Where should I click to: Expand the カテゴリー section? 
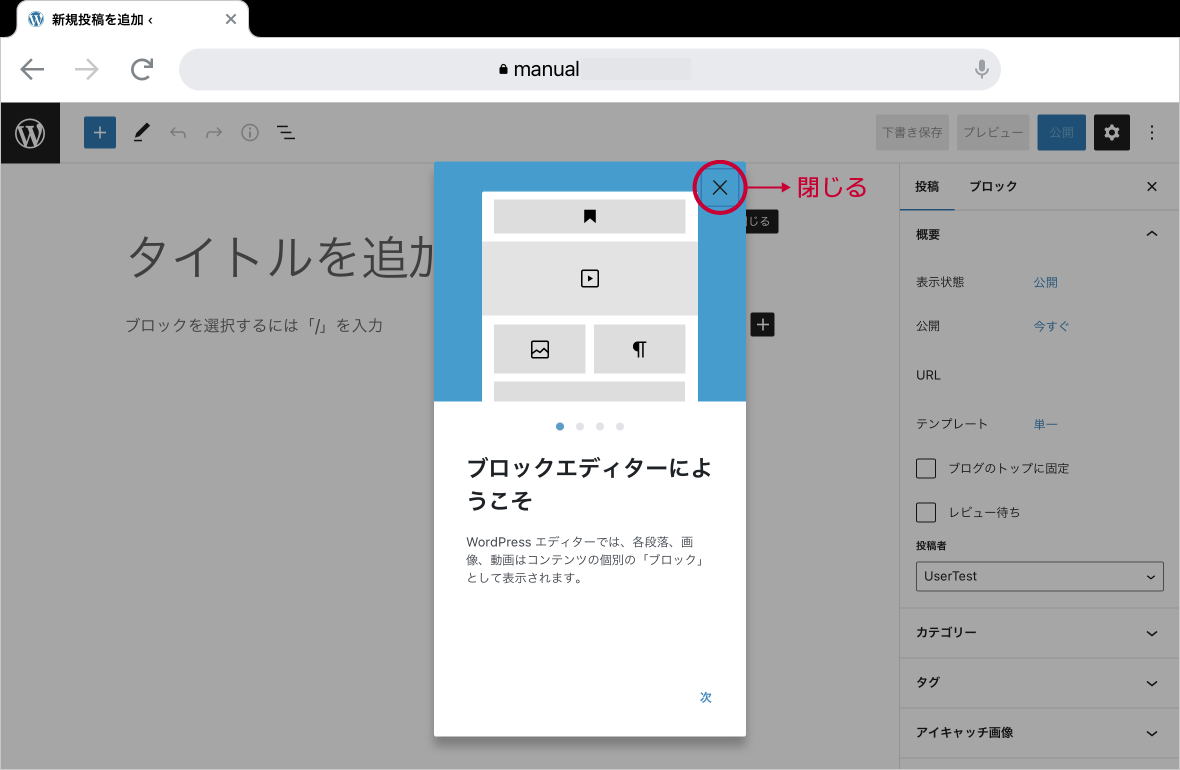coord(1038,633)
